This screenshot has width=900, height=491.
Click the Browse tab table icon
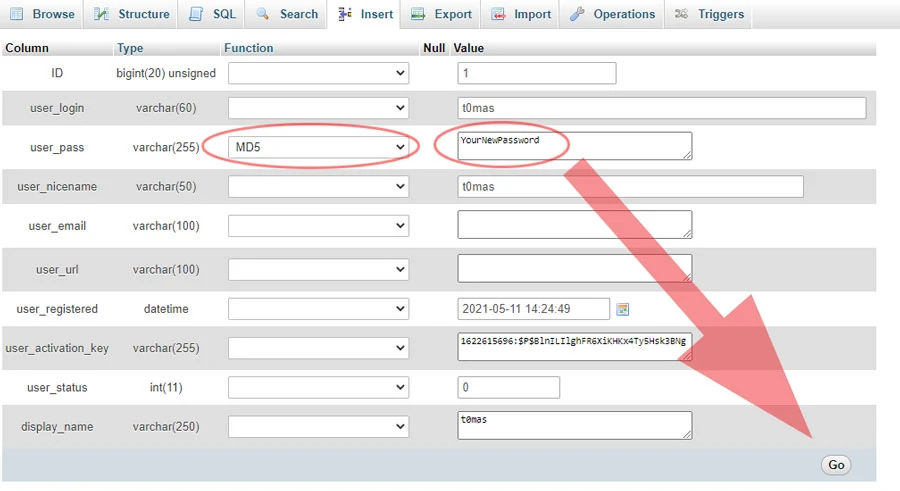click(17, 14)
